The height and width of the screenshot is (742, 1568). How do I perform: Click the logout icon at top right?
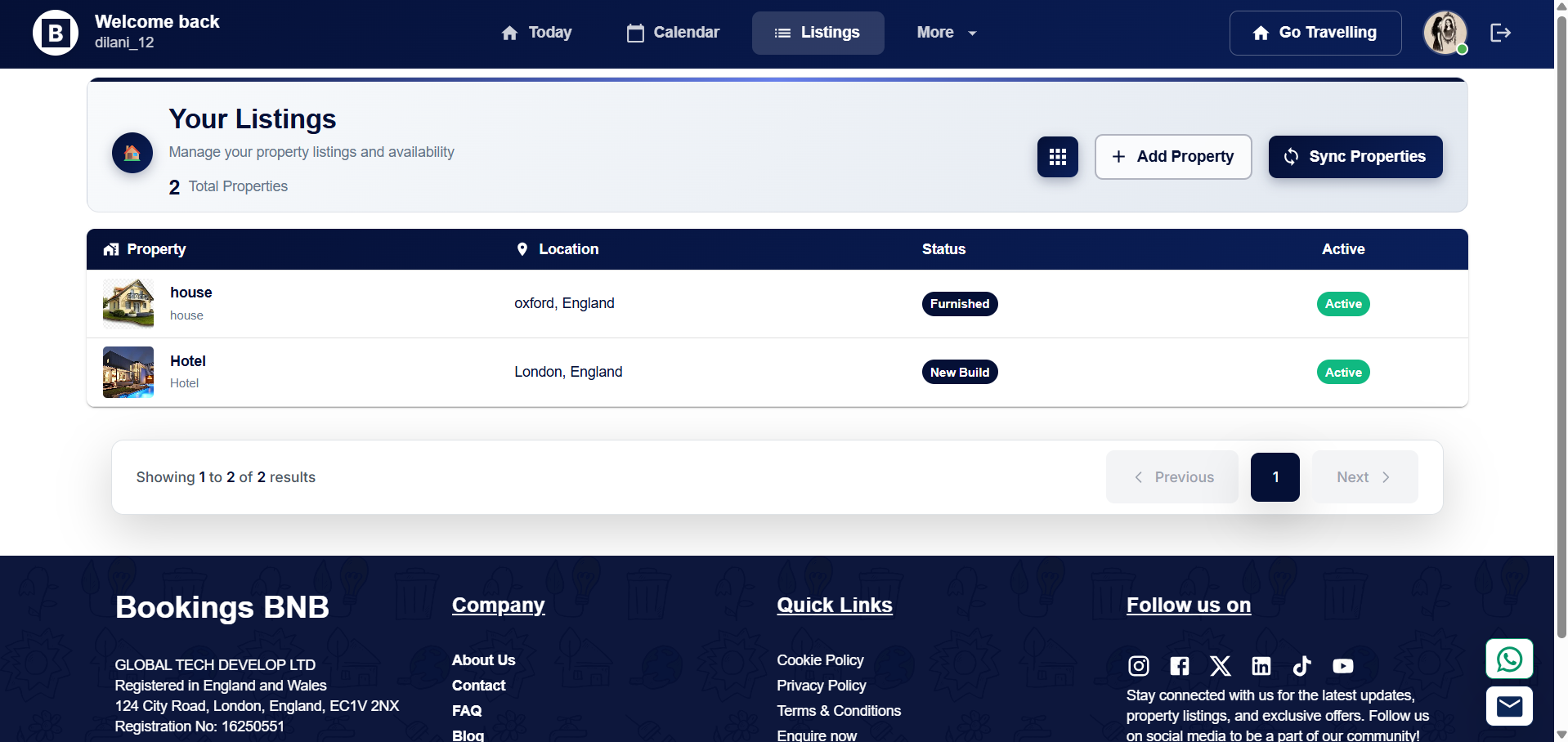tap(1501, 32)
